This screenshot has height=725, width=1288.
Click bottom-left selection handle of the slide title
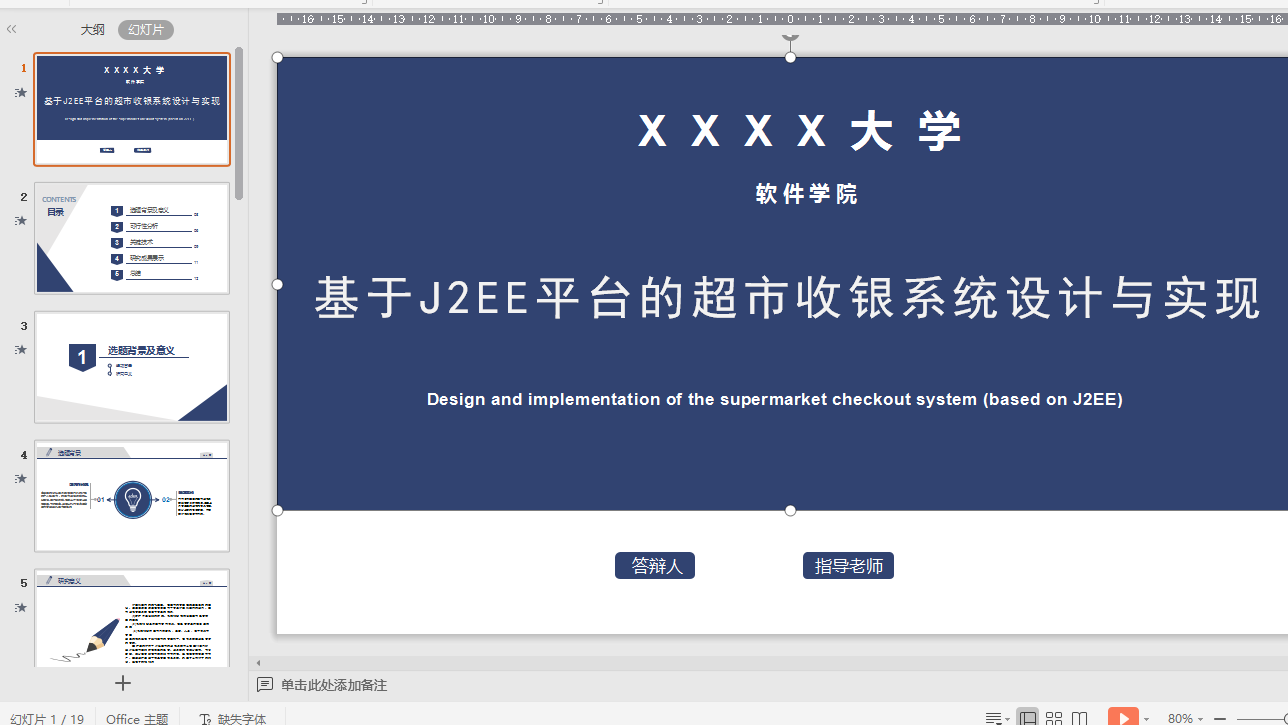point(278,510)
